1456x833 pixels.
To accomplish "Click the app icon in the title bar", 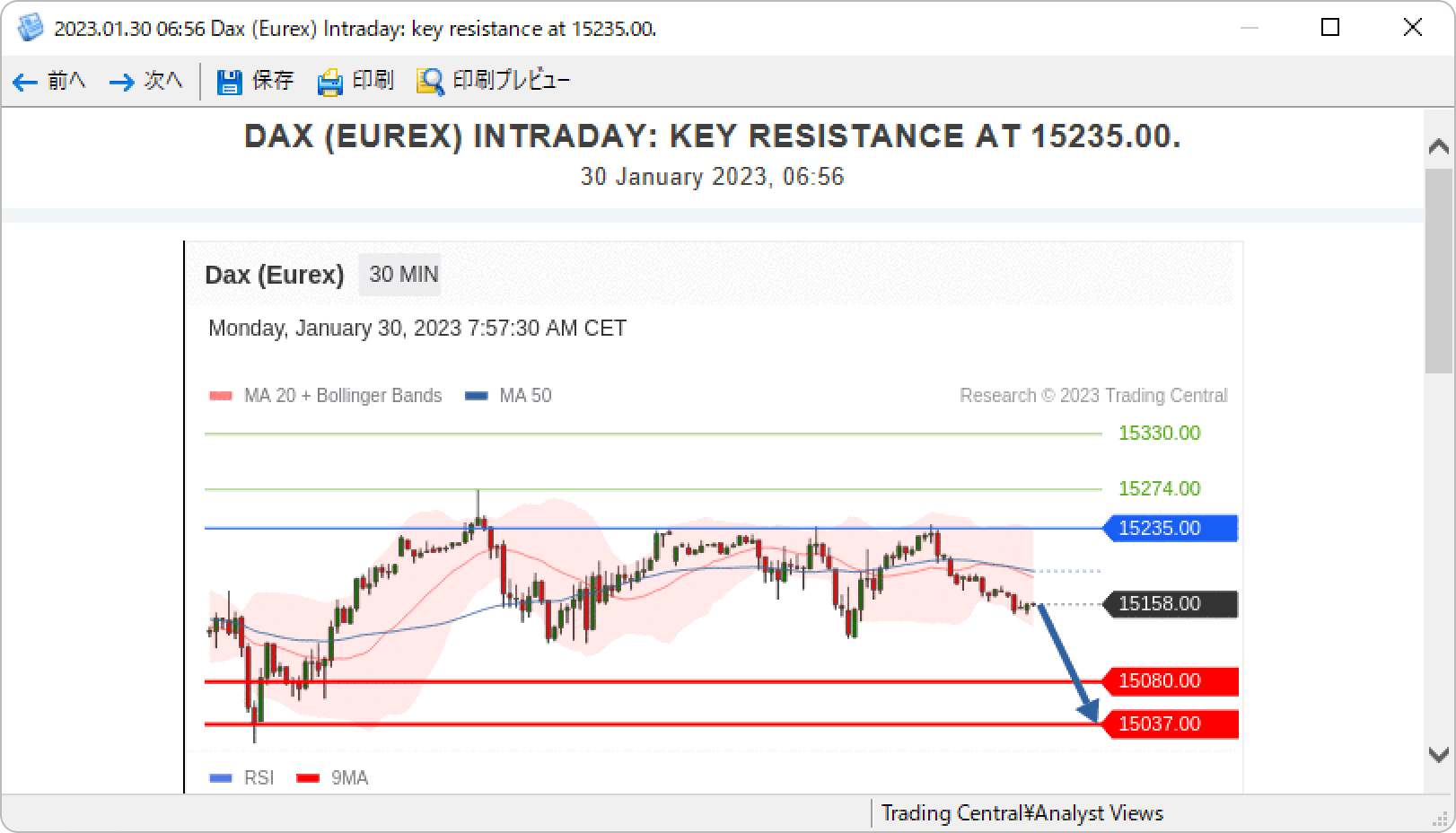I will (31, 28).
